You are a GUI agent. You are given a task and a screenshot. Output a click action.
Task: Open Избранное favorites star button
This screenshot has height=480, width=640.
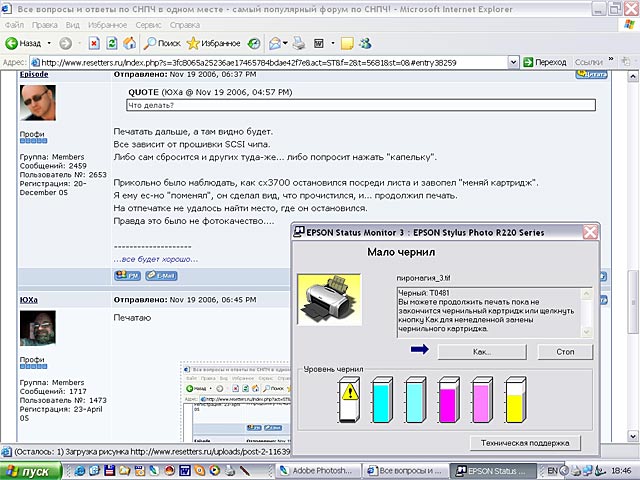213,43
